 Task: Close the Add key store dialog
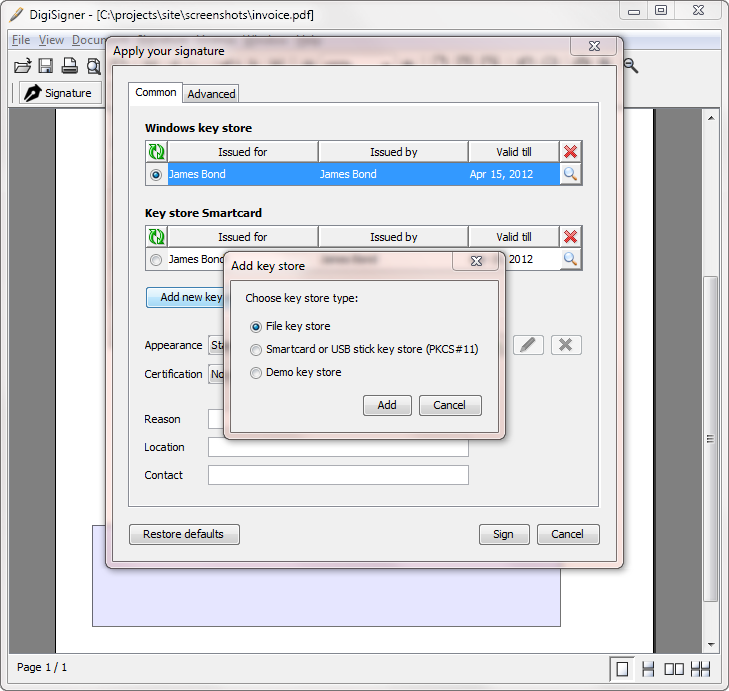[x=476, y=261]
